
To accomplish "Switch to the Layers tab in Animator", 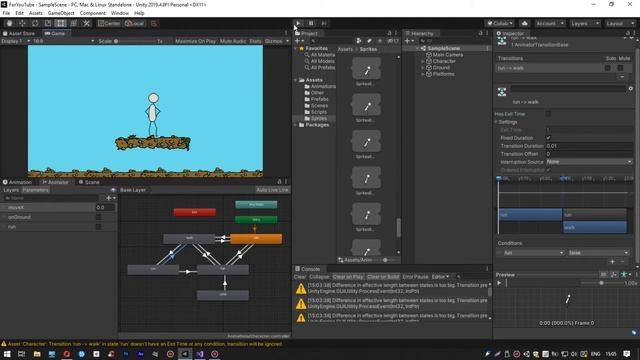I will click(11, 190).
